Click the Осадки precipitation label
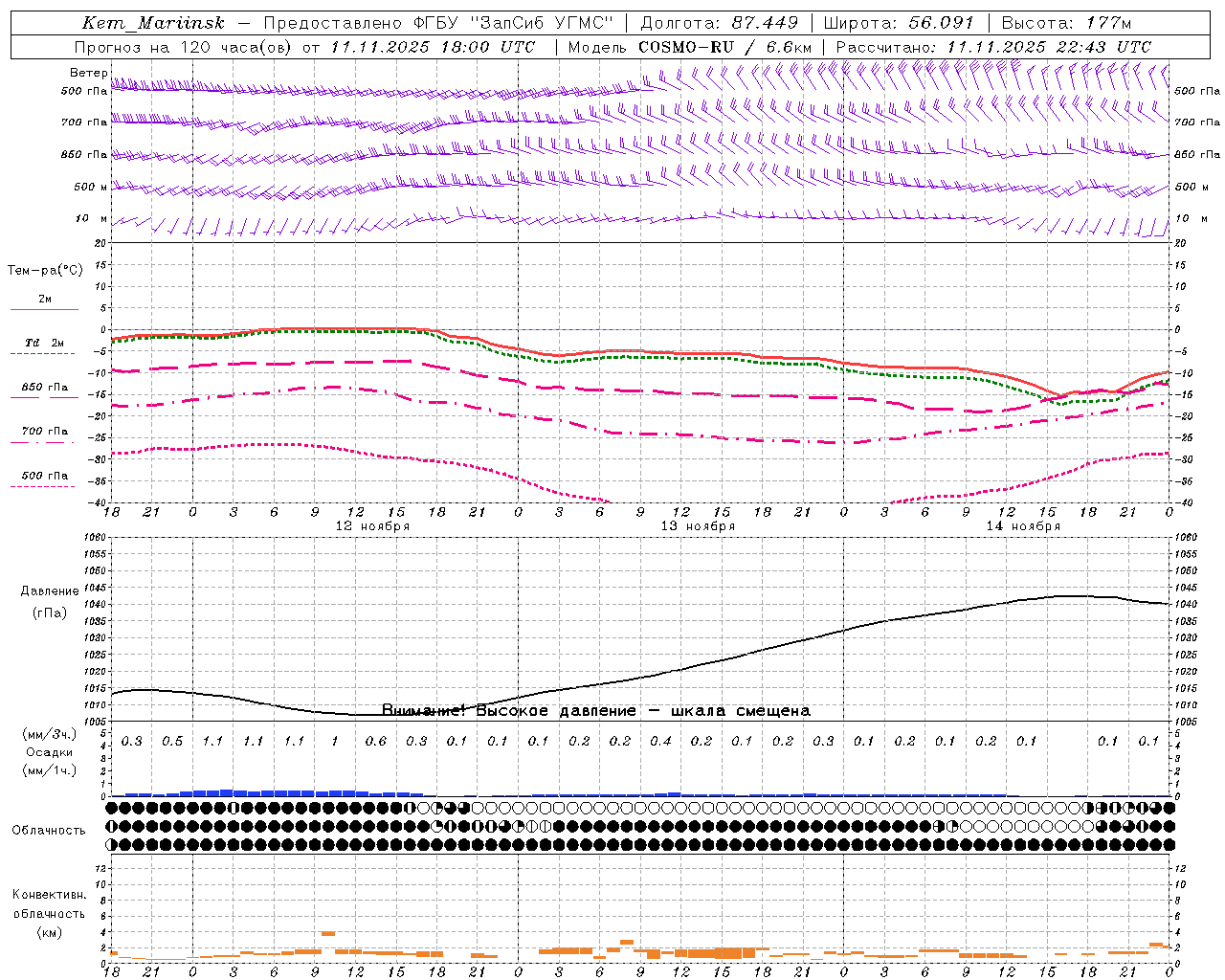The height and width of the screenshot is (980, 1225). pyautogui.click(x=50, y=752)
